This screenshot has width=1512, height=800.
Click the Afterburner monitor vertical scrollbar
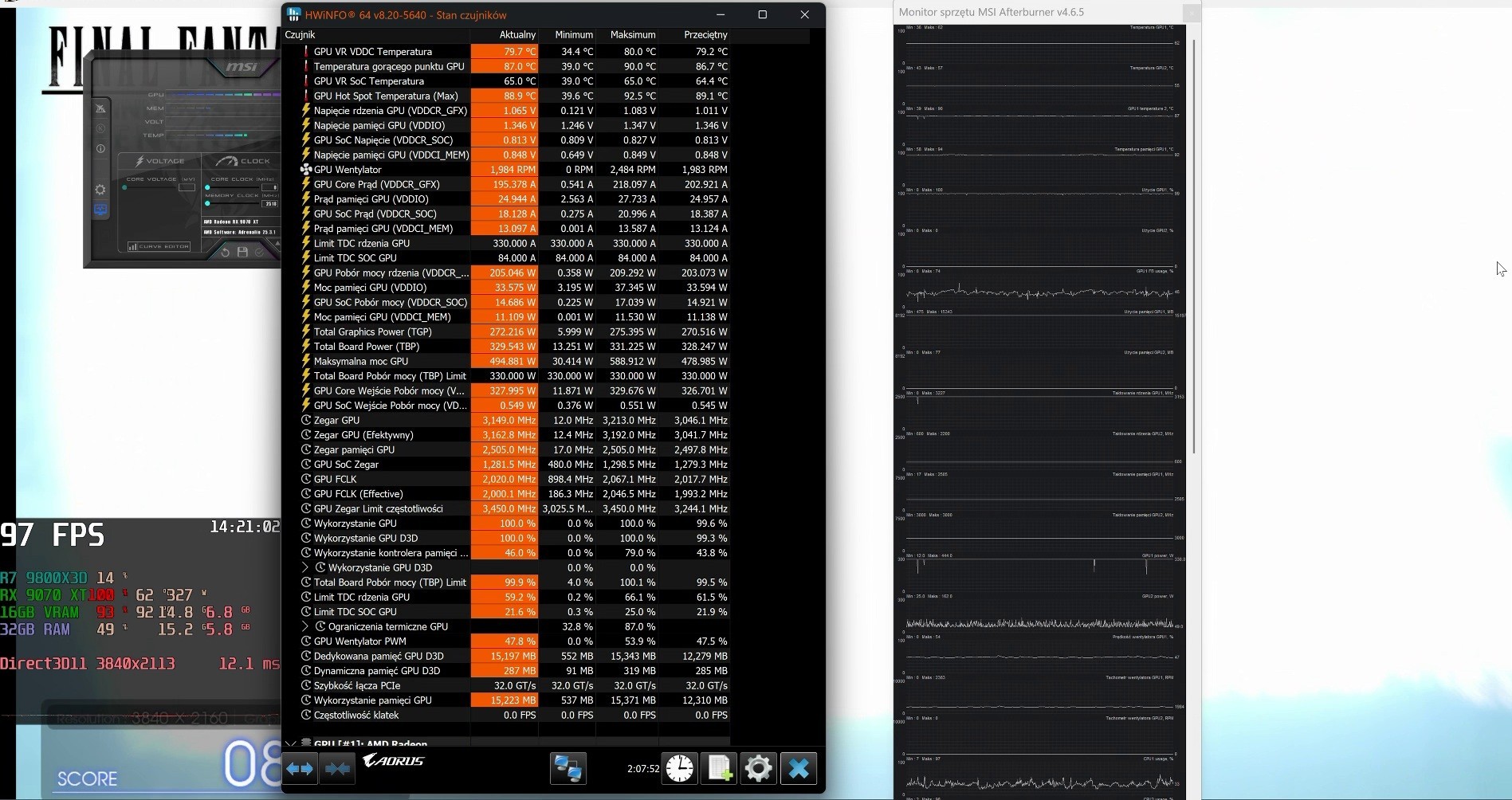[x=1193, y=245]
